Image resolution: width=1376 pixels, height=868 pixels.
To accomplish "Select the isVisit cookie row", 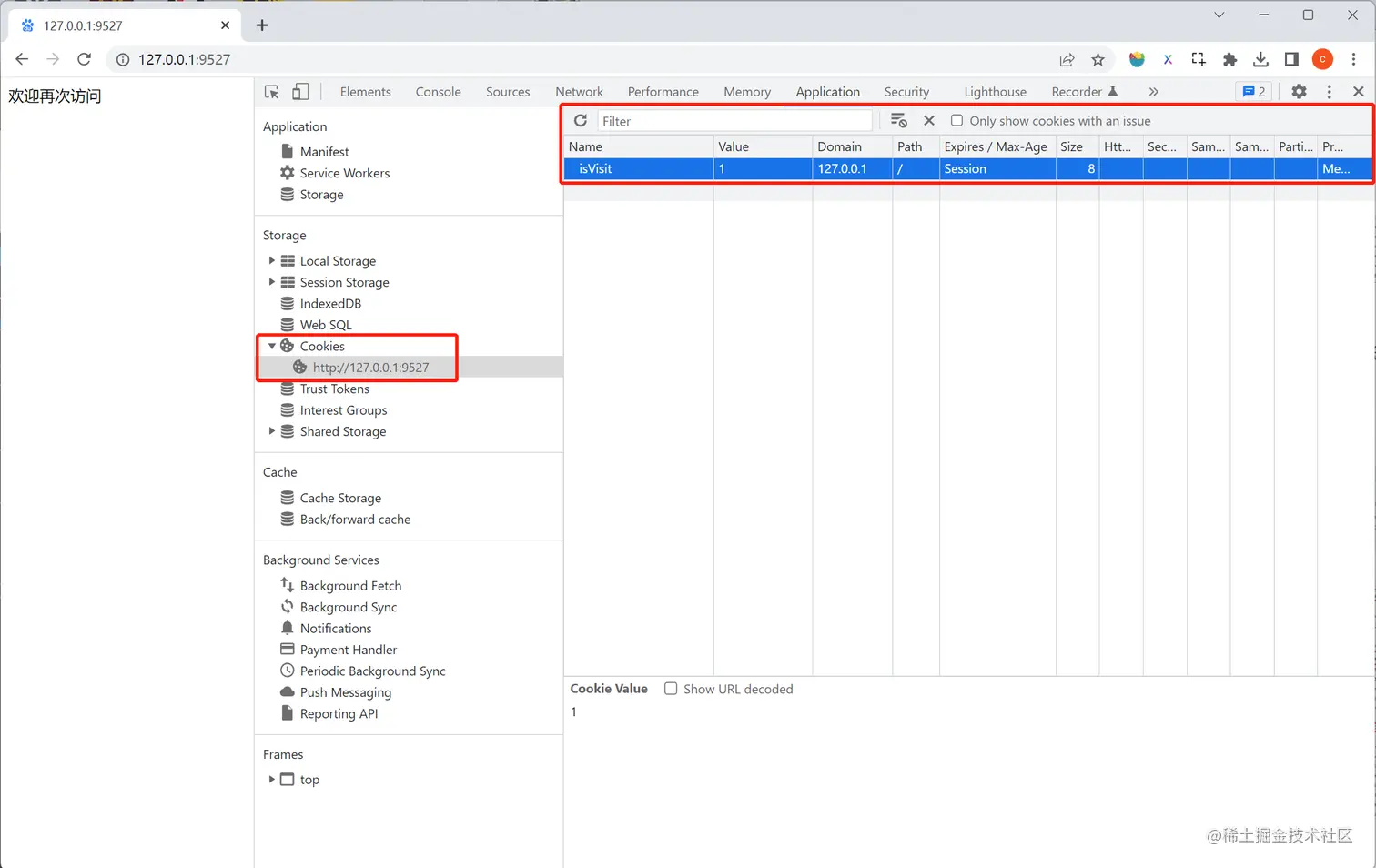I will click(x=969, y=168).
